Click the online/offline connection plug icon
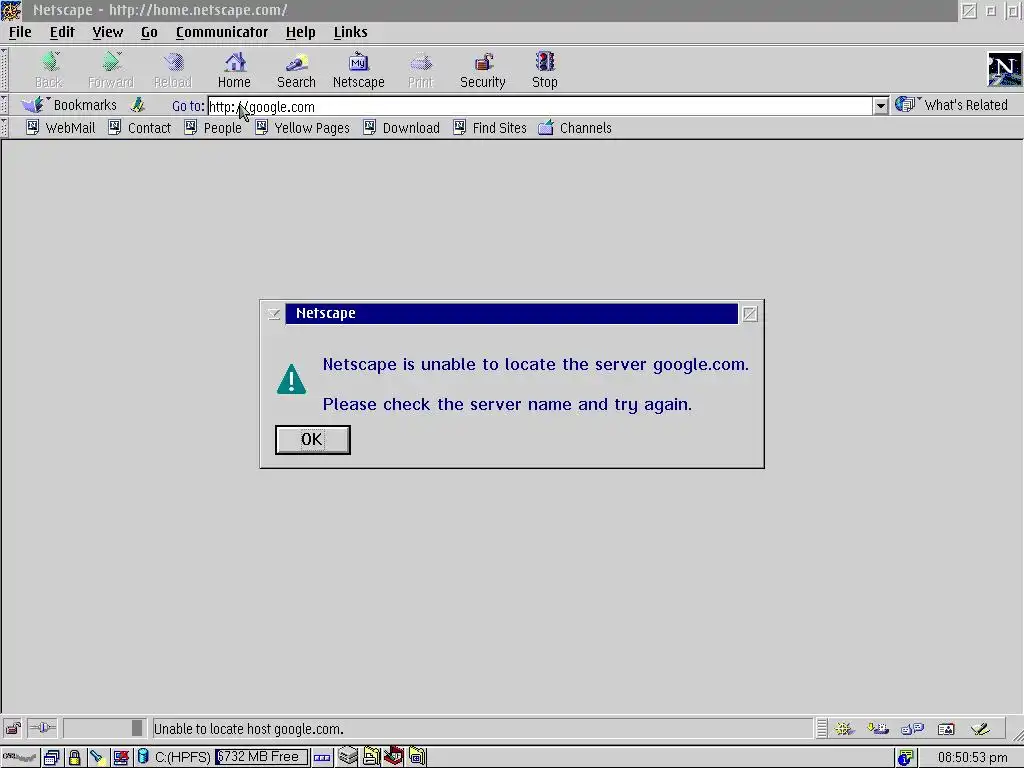Viewport: 1024px width, 768px height. 42,728
